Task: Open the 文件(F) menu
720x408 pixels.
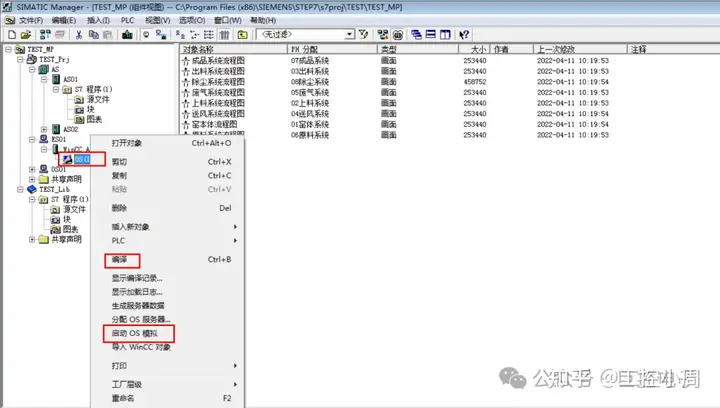Action: [x=30, y=20]
